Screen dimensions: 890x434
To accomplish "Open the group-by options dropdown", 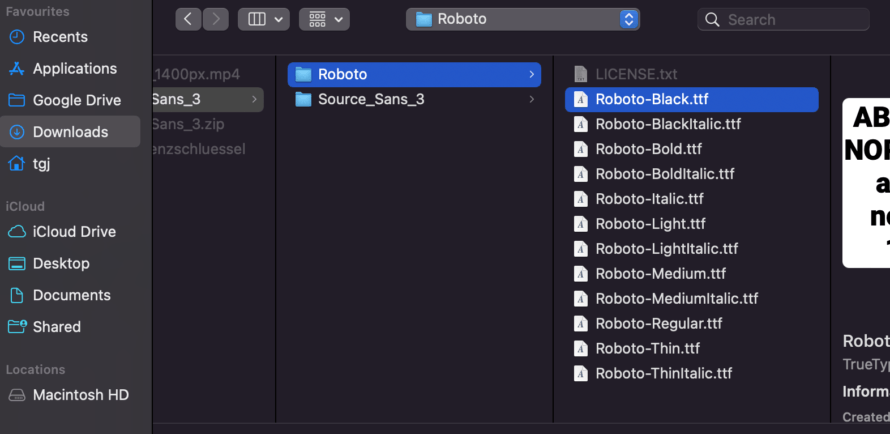I will [x=324, y=19].
